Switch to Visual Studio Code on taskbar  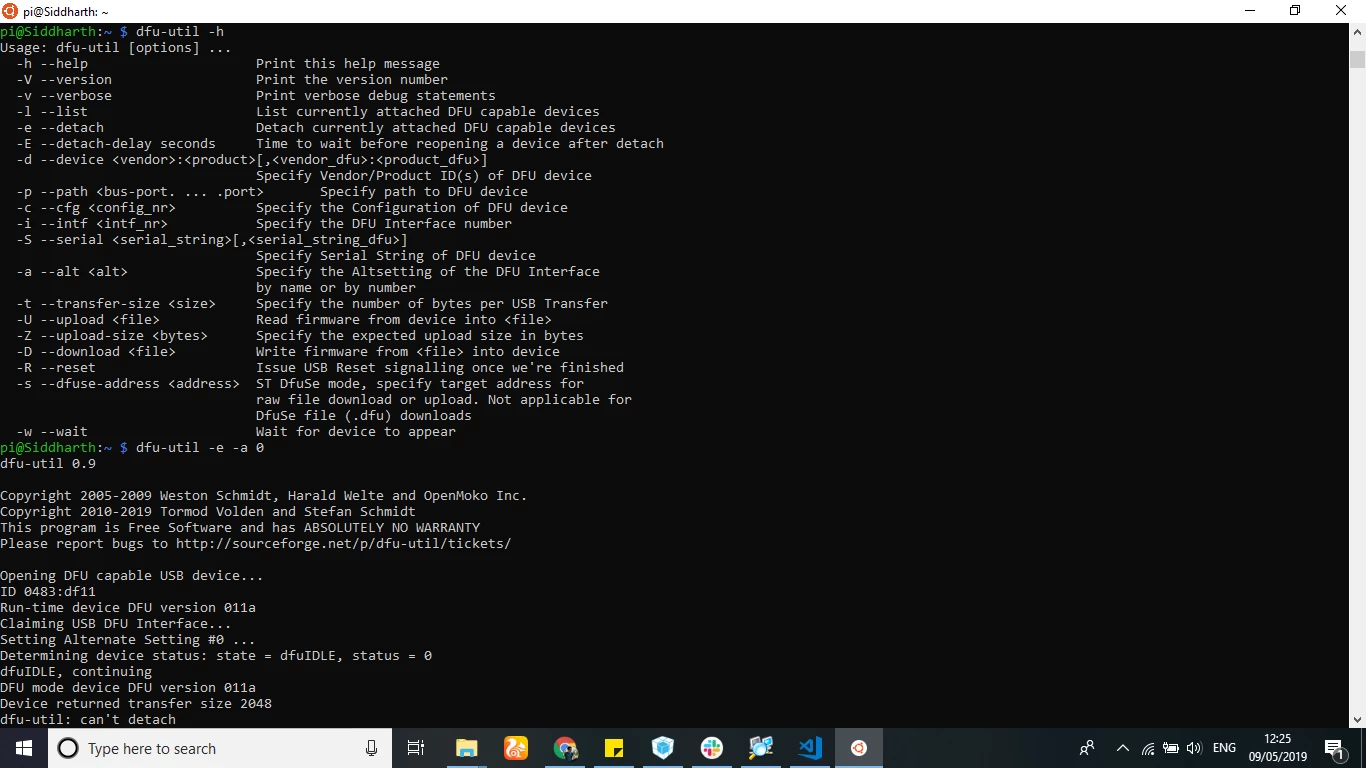810,748
